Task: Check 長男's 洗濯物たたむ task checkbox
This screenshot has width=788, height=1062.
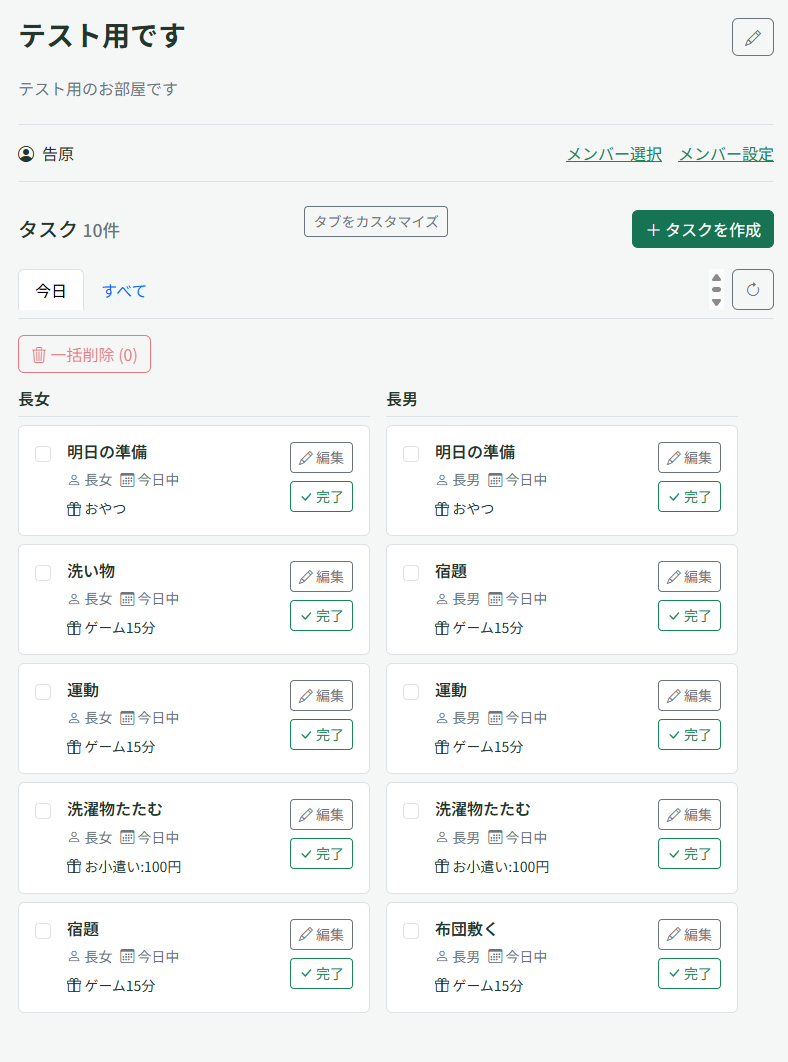Action: click(411, 811)
